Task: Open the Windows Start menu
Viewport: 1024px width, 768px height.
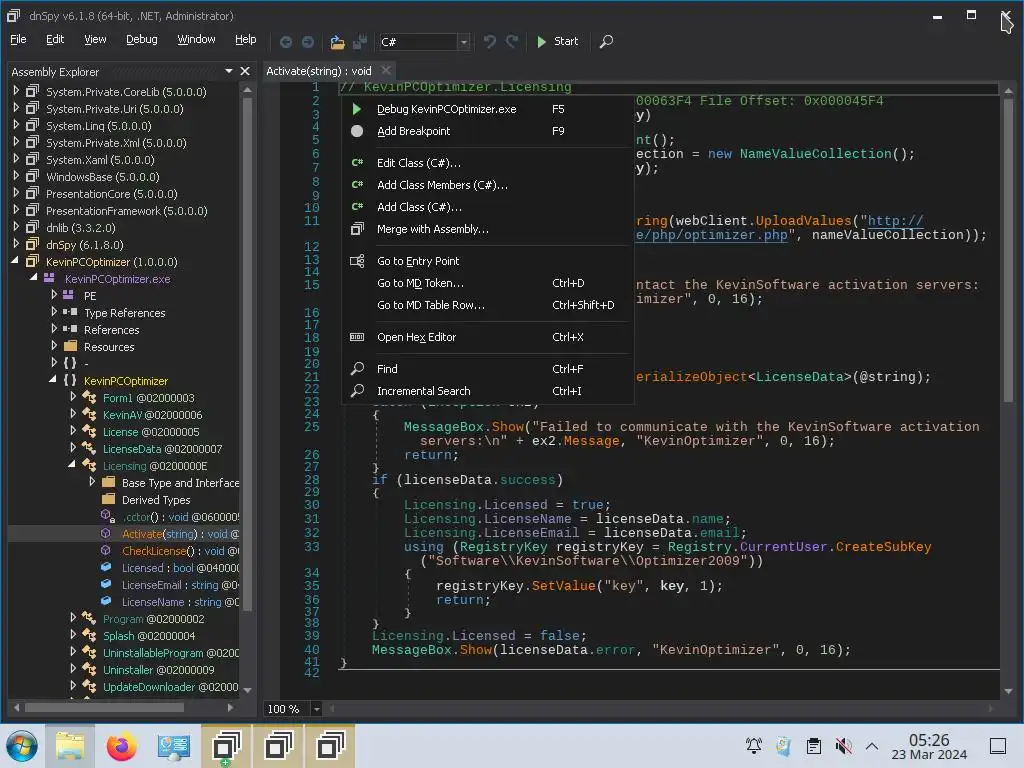Action: pyautogui.click(x=22, y=746)
